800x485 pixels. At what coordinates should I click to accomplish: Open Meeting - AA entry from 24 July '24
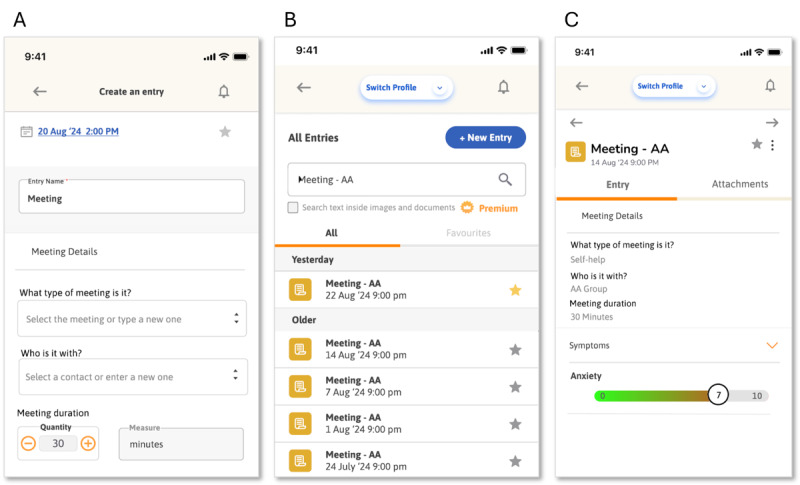[x=407, y=461]
